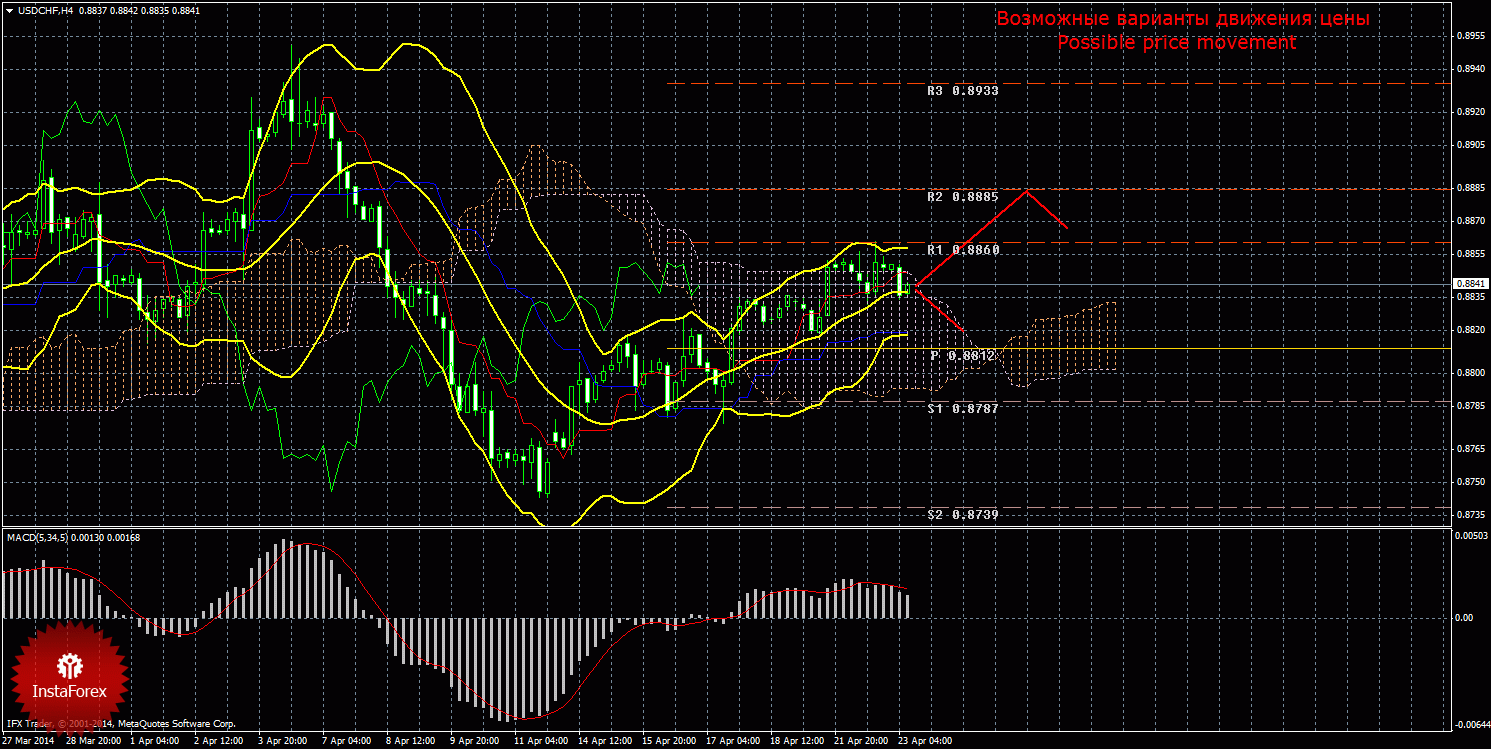The height and width of the screenshot is (749, 1491).
Task: Click the 7 Apr 04:00 time label
Action: 346,742
